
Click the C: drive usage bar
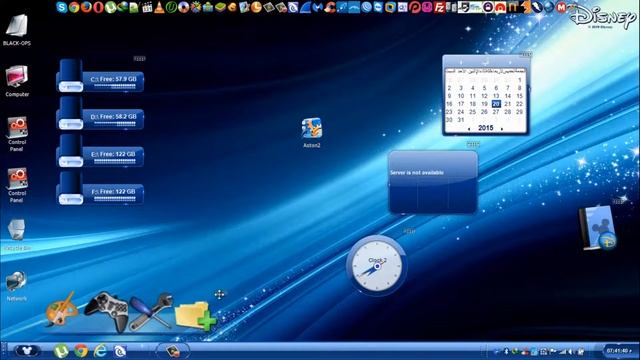[x=115, y=86]
